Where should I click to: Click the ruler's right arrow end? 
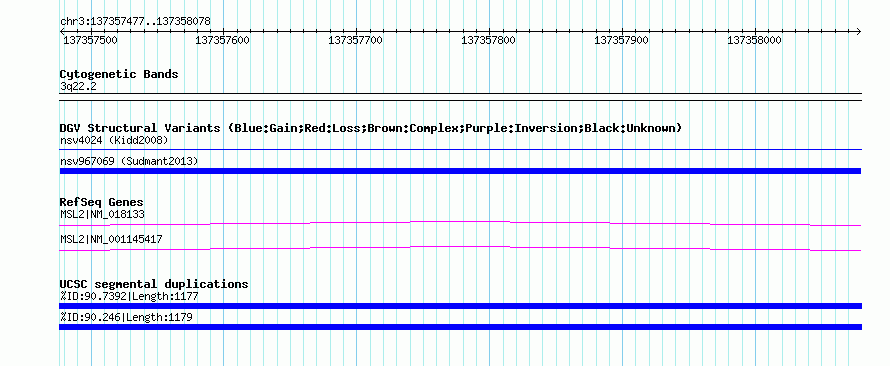coord(858,31)
